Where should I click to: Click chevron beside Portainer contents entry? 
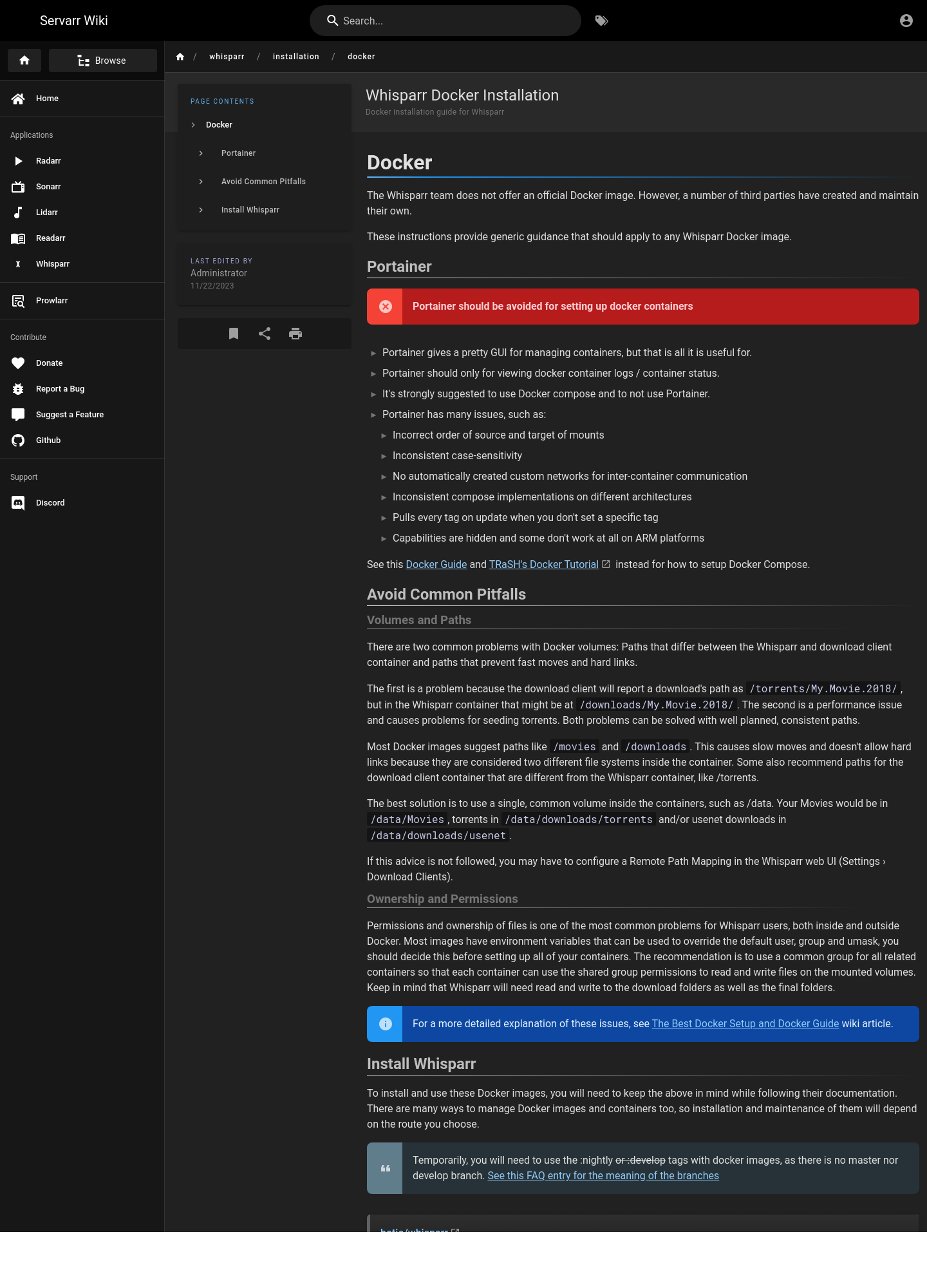coord(201,153)
